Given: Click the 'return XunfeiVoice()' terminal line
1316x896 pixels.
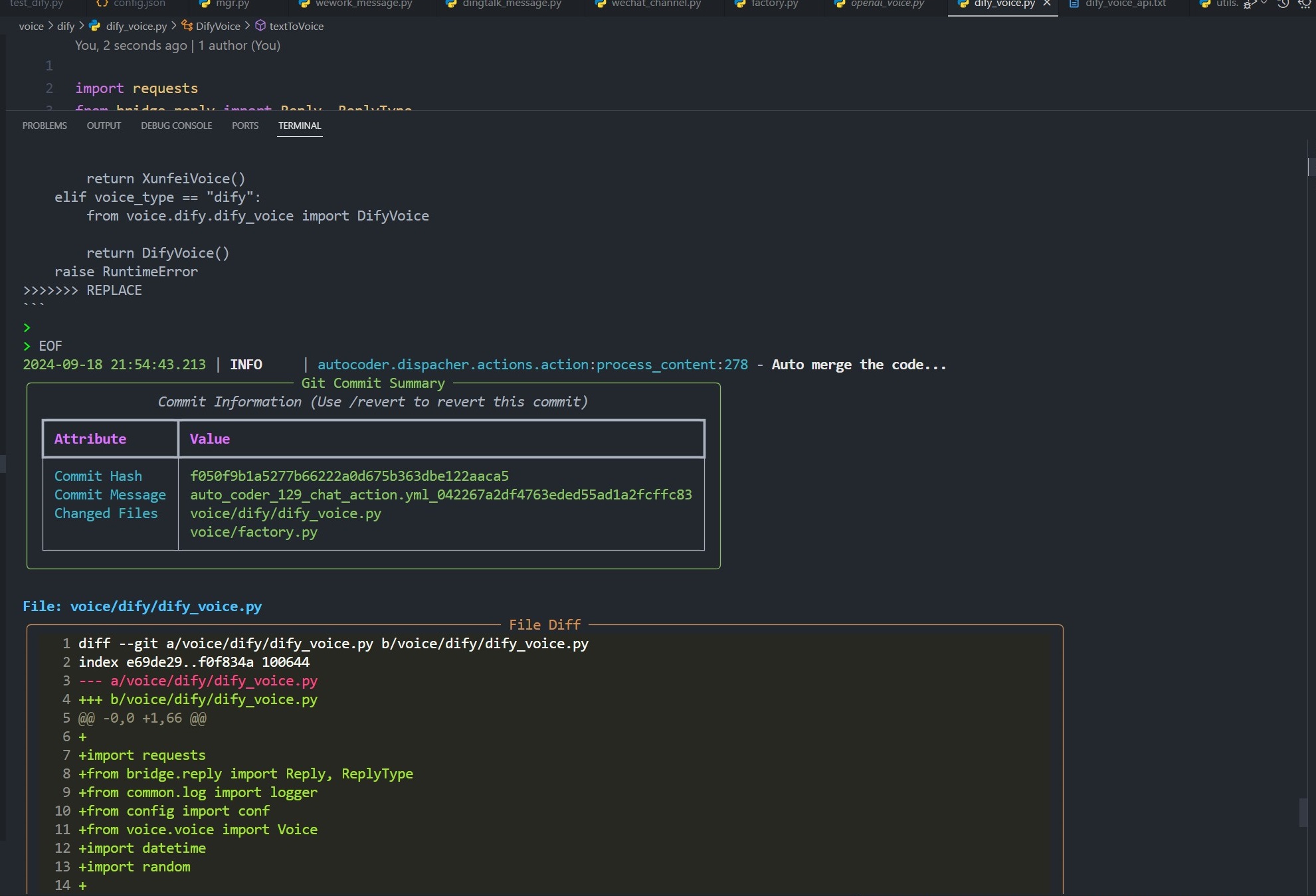Looking at the screenshot, I should pos(166,179).
